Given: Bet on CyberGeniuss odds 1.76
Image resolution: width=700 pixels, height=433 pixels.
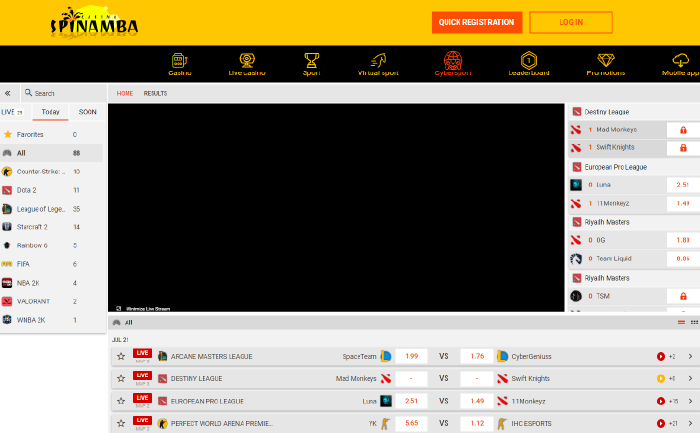Looking at the screenshot, I should (477, 356).
